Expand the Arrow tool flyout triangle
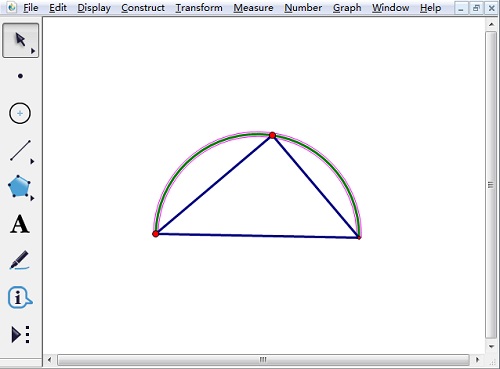The width and height of the screenshot is (500, 369). click(33, 51)
